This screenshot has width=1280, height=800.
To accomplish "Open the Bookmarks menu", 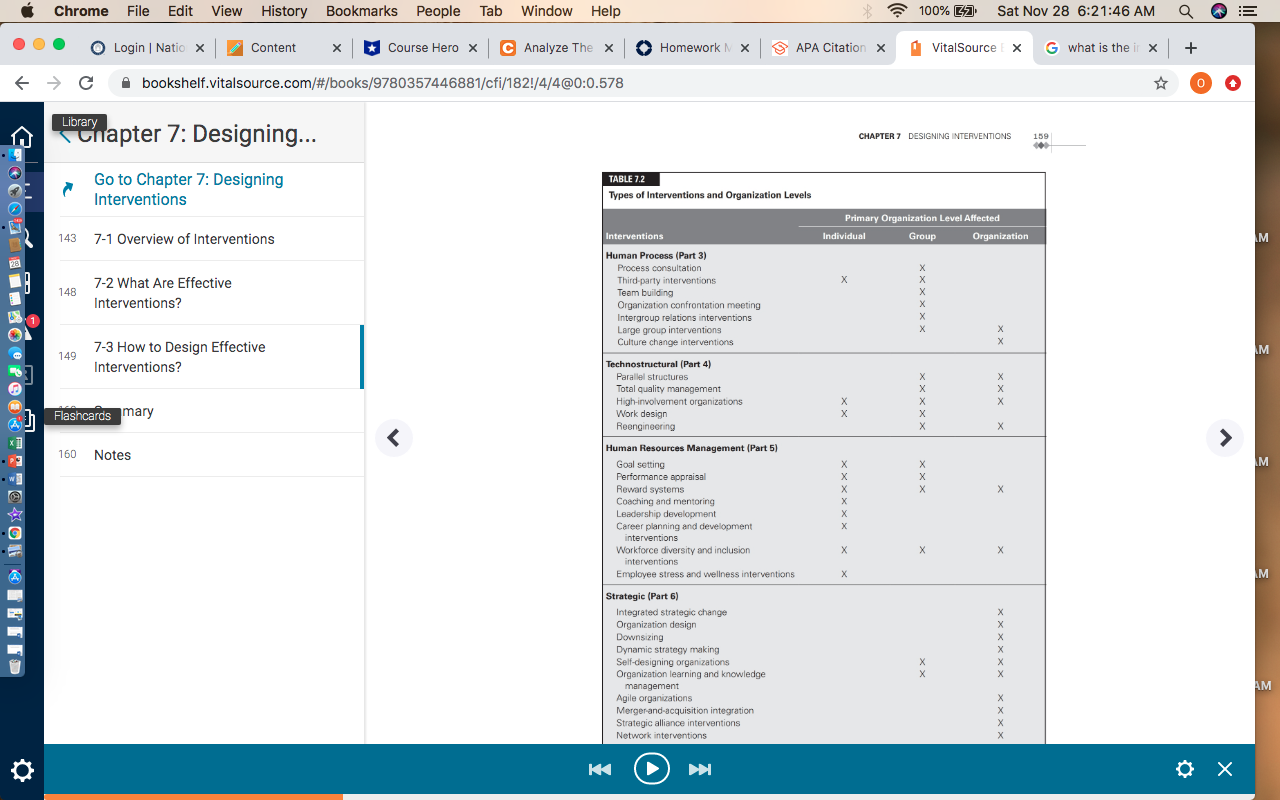I will pos(362,11).
